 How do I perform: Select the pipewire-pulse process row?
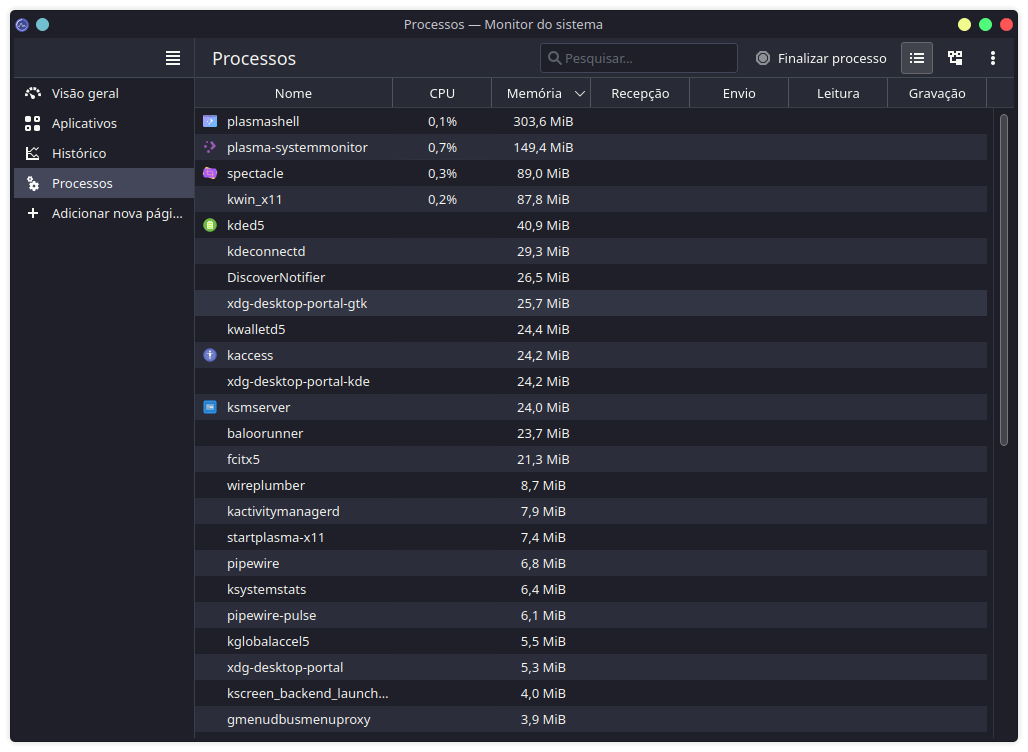[591, 616]
